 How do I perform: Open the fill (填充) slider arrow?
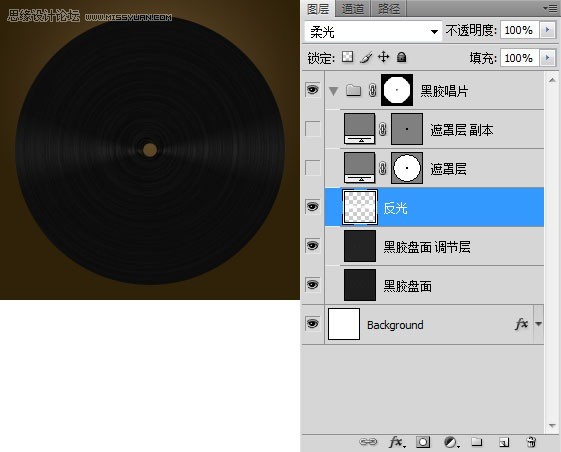[547, 58]
